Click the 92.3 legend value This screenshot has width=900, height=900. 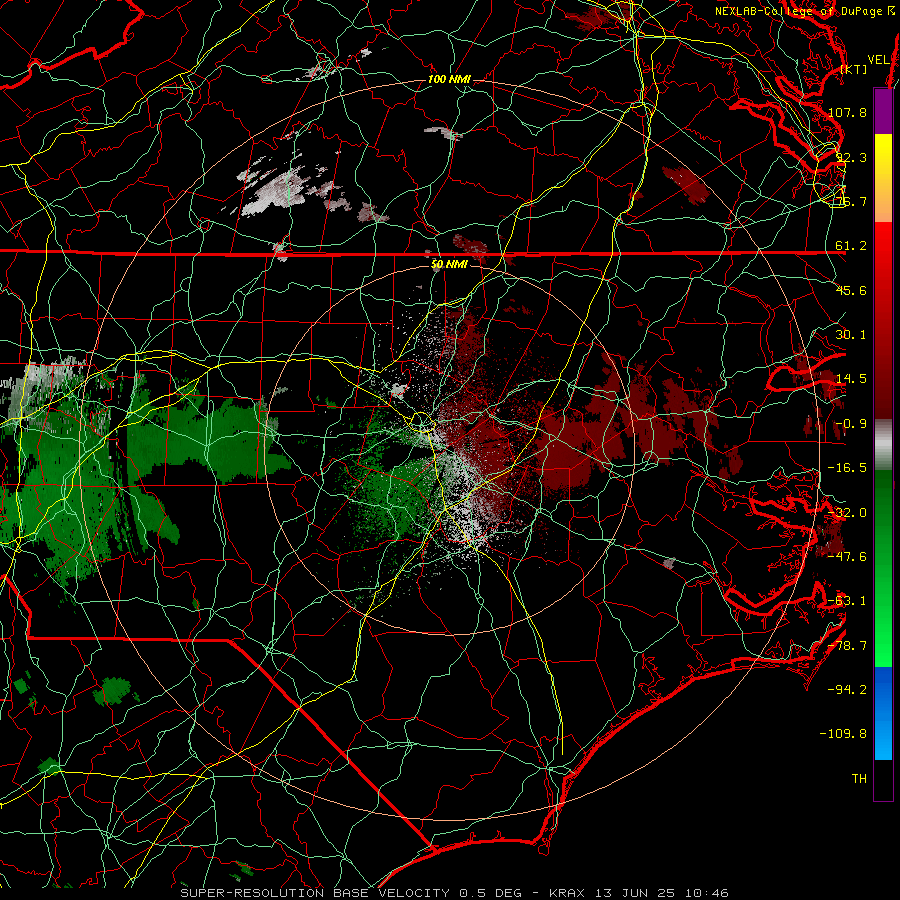pyautogui.click(x=851, y=157)
